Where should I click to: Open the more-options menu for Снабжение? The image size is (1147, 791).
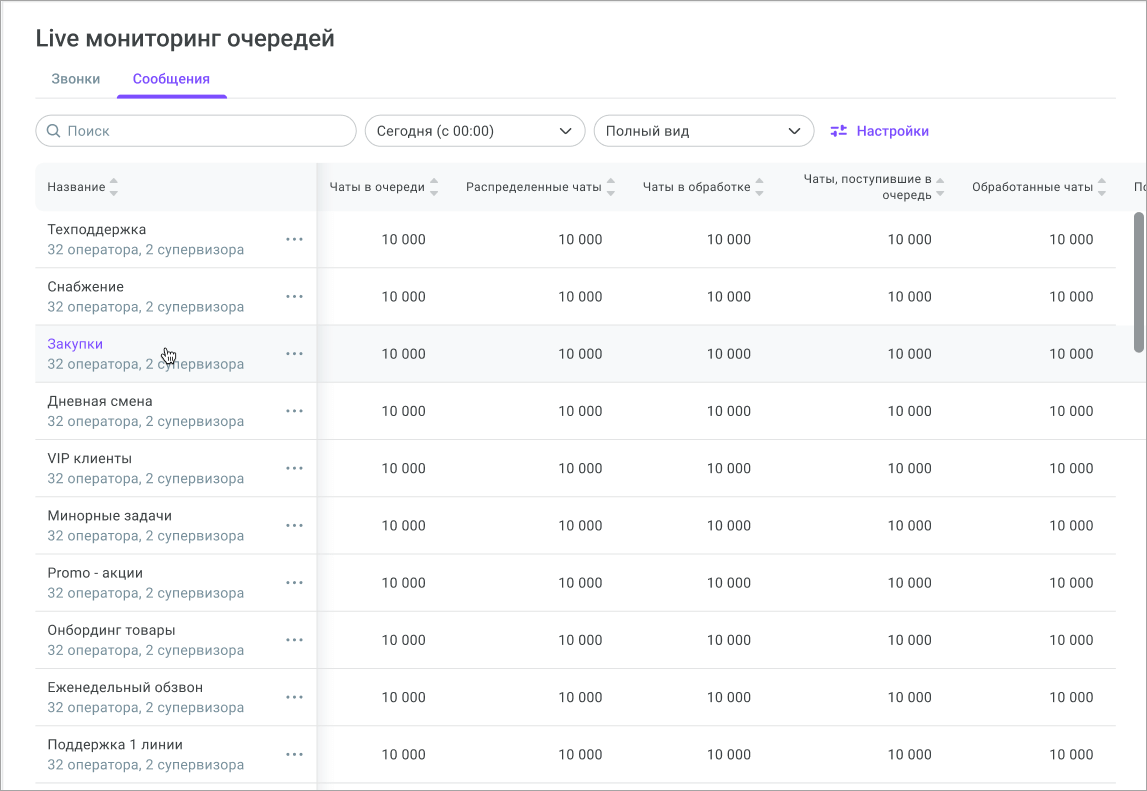coord(294,296)
